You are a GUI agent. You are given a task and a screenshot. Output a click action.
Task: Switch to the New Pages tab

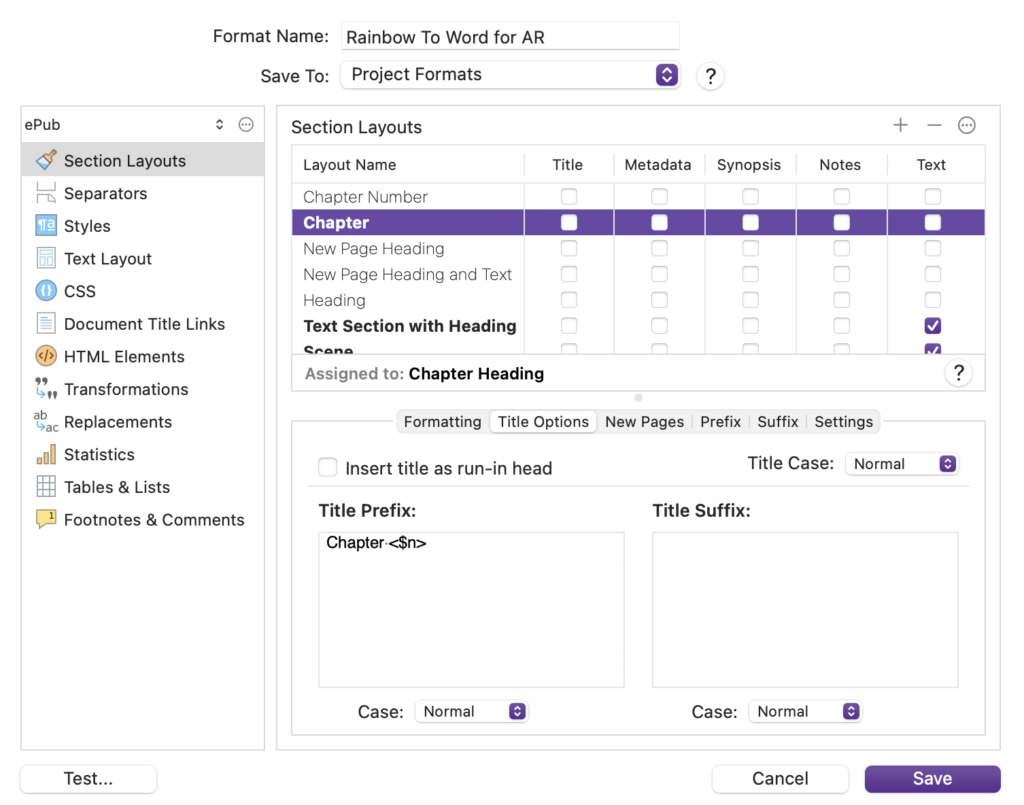pos(644,421)
